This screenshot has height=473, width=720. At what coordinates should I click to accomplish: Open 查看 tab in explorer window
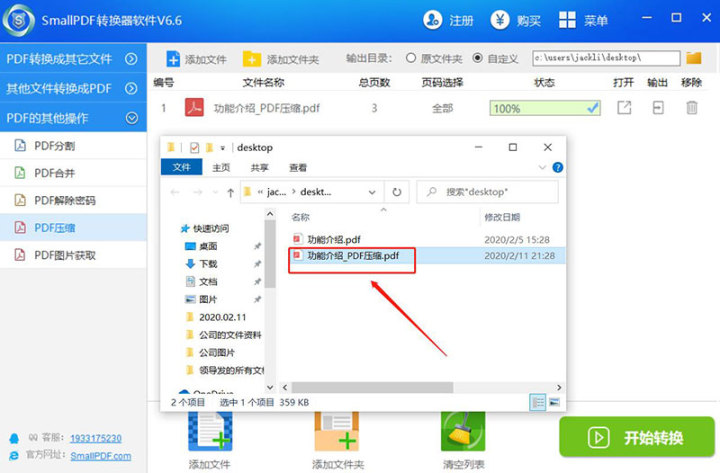298,168
